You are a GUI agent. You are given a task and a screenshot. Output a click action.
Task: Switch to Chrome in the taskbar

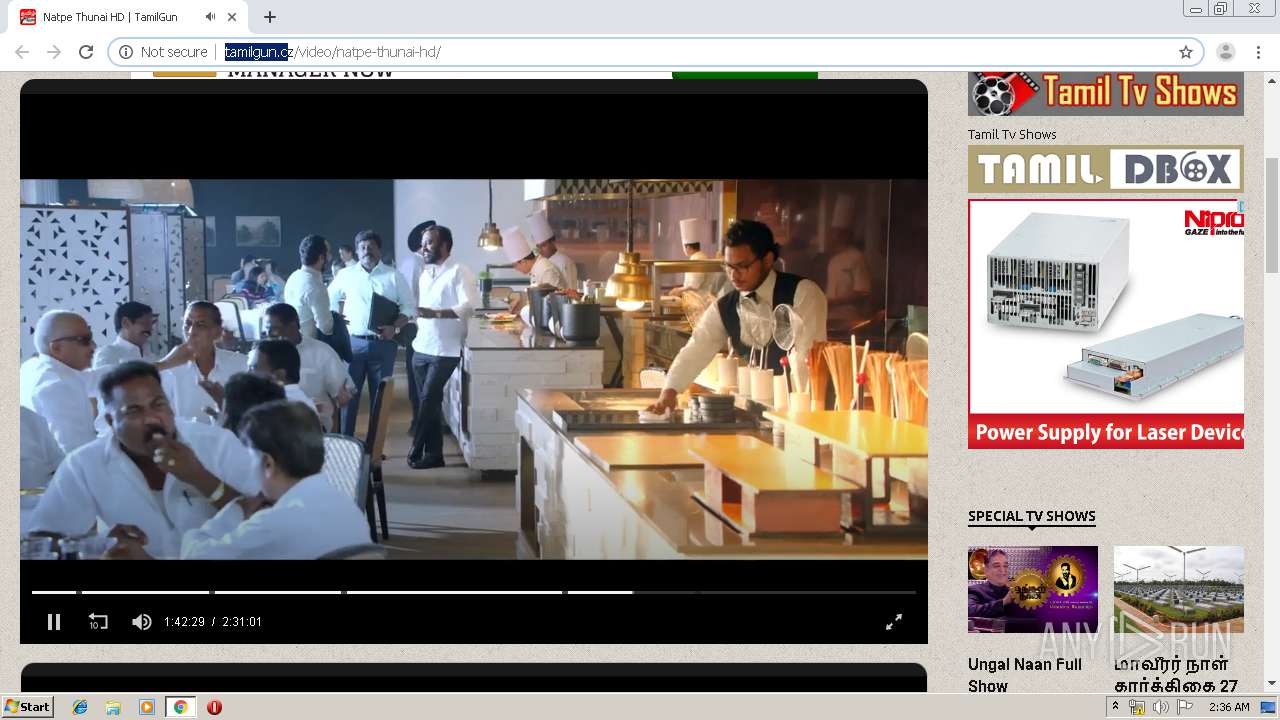(180, 707)
